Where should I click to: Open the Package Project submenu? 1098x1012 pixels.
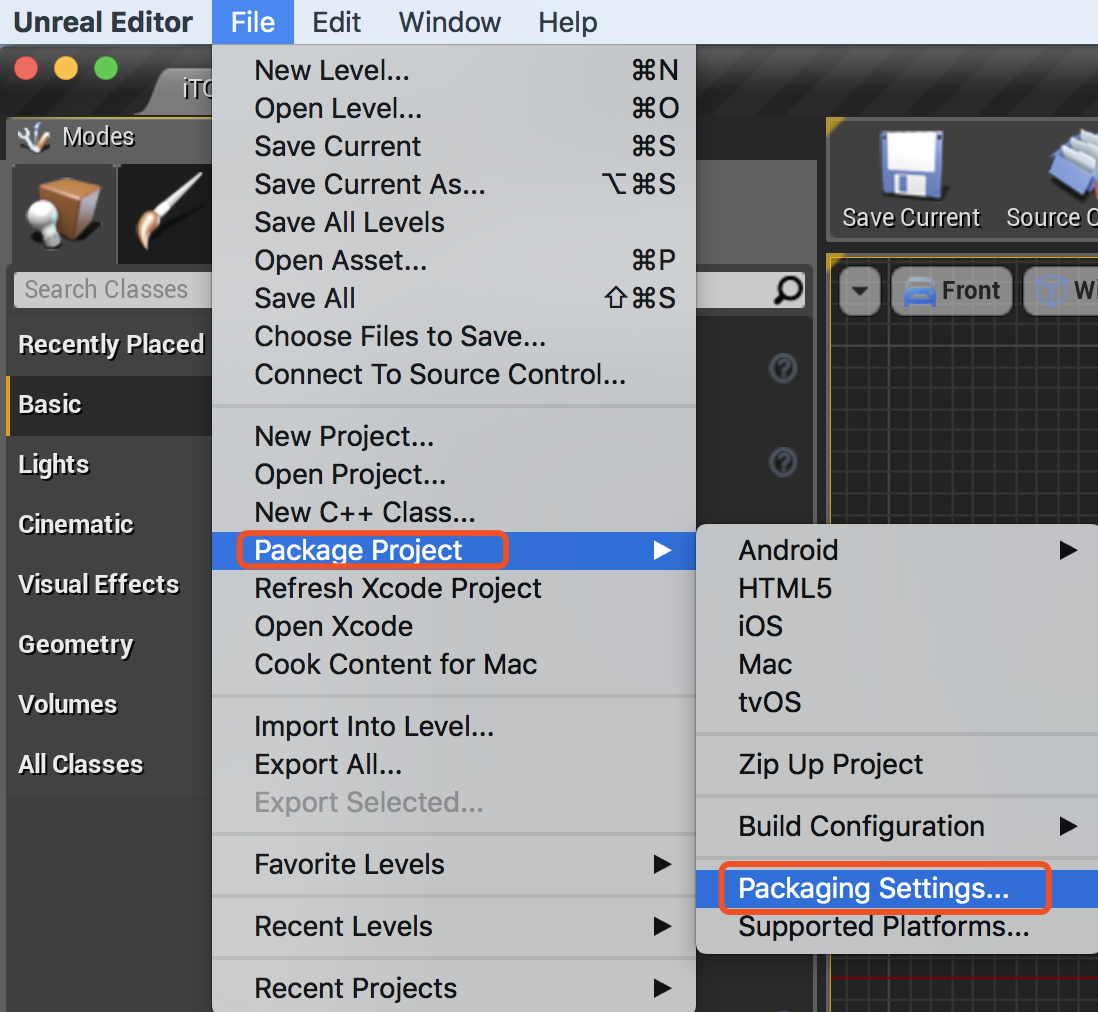454,550
